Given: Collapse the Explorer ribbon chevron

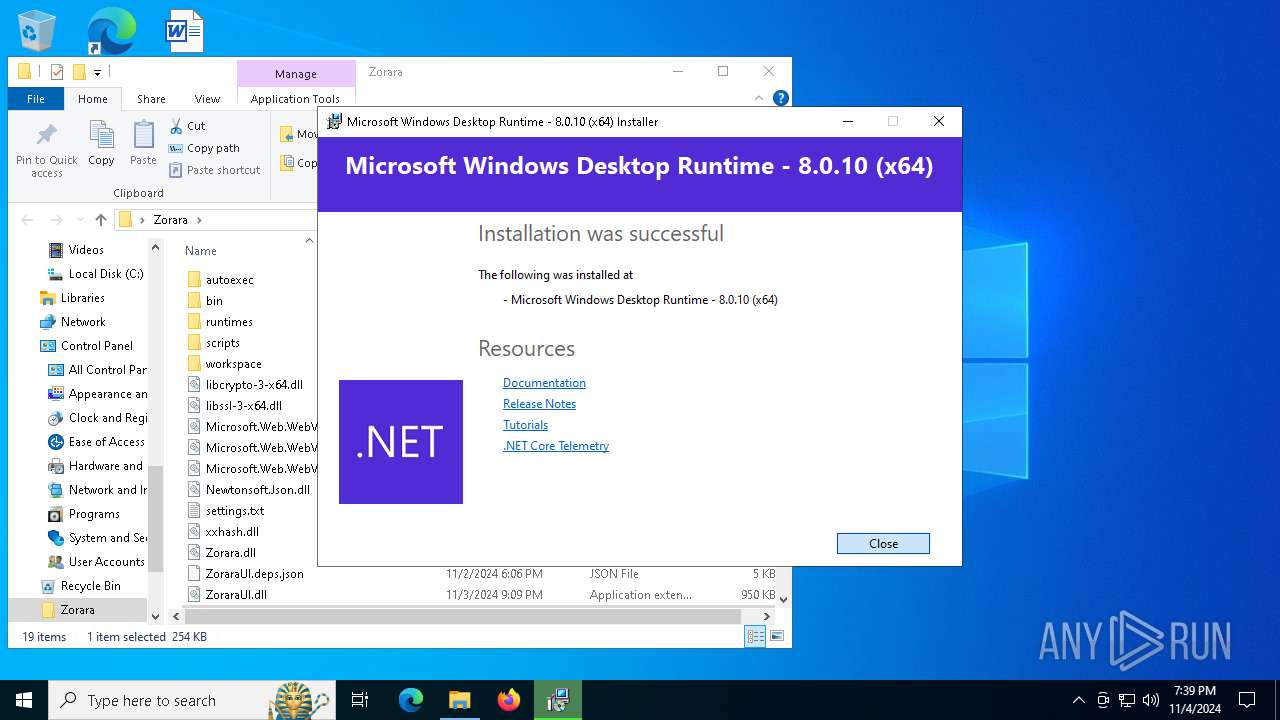Looking at the screenshot, I should click(x=760, y=98).
